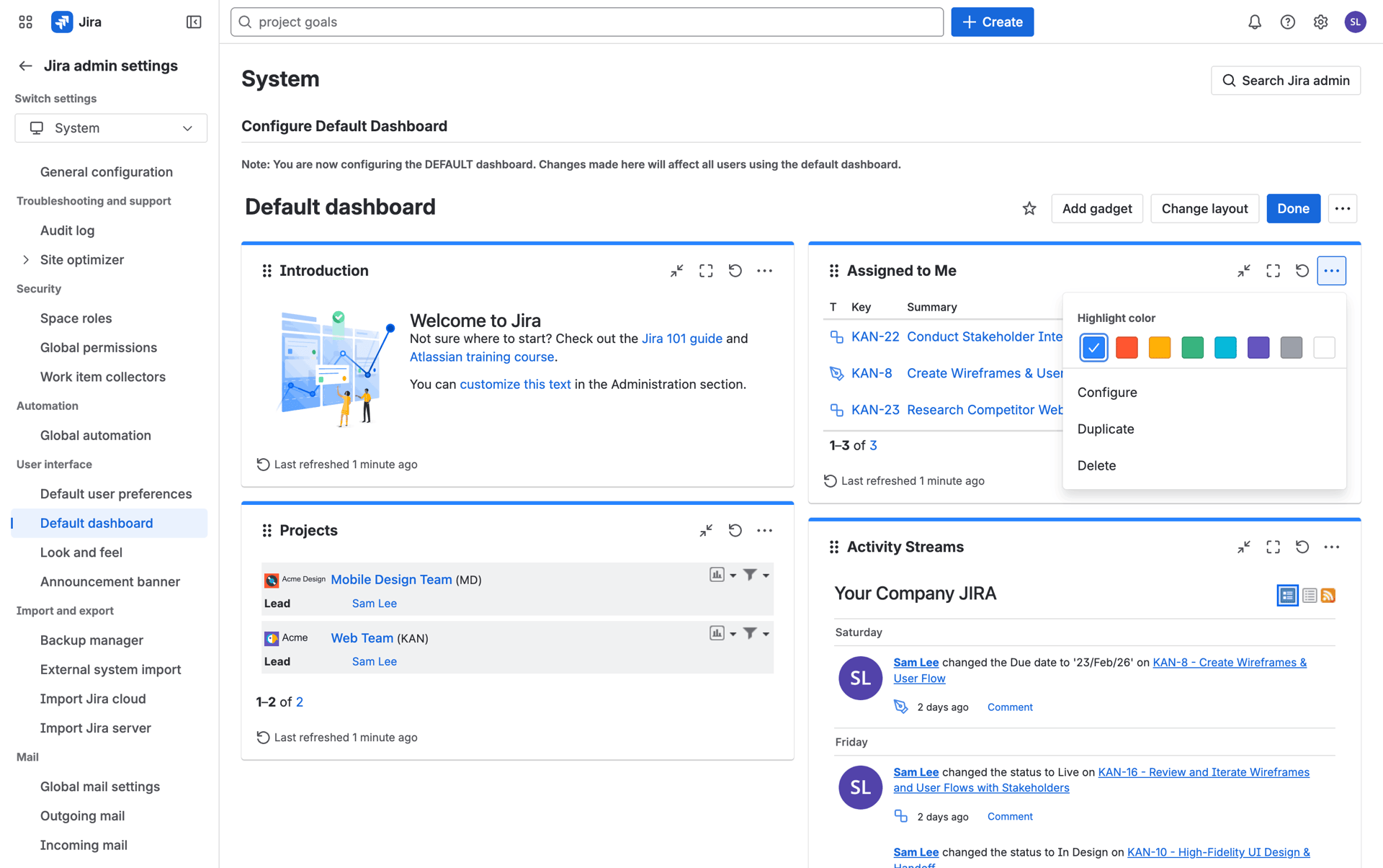Open Look and feel settings
1383x868 pixels.
pyautogui.click(x=81, y=552)
